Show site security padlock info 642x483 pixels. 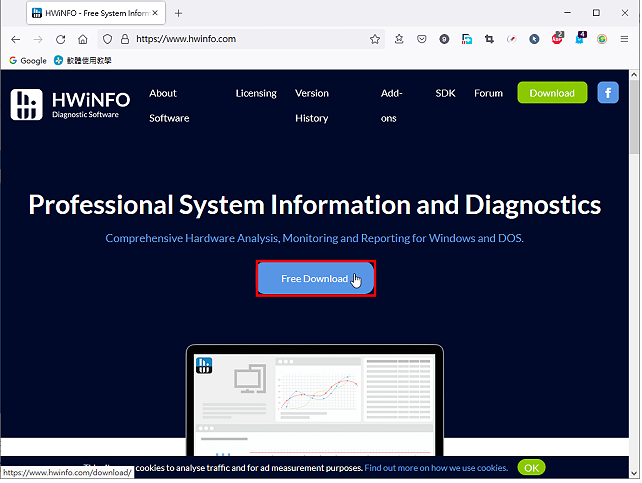[x=125, y=39]
